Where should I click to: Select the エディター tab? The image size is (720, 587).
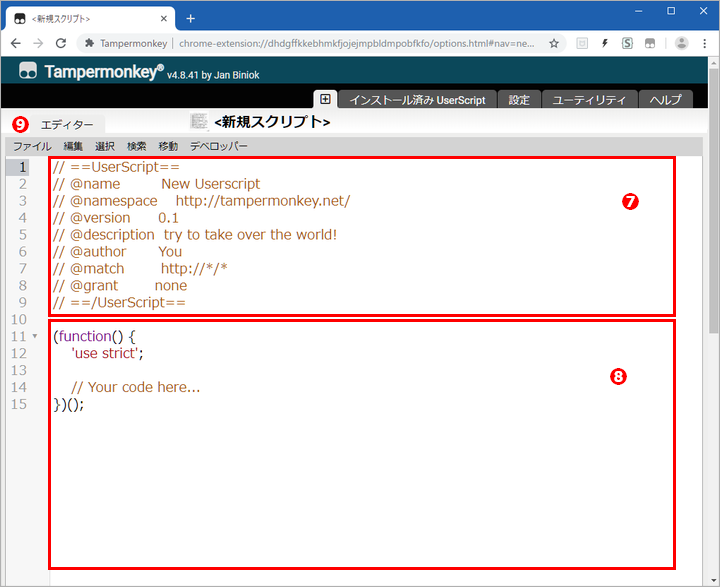pos(67,124)
